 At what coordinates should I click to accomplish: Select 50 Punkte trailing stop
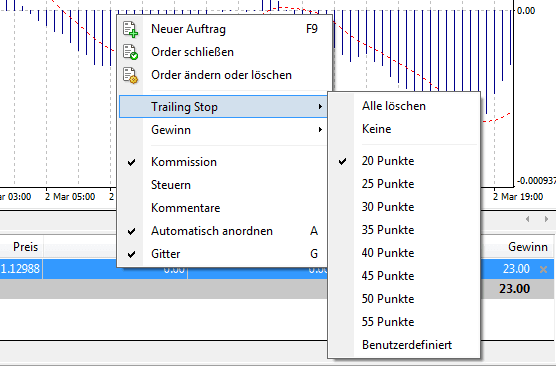click(x=404, y=299)
